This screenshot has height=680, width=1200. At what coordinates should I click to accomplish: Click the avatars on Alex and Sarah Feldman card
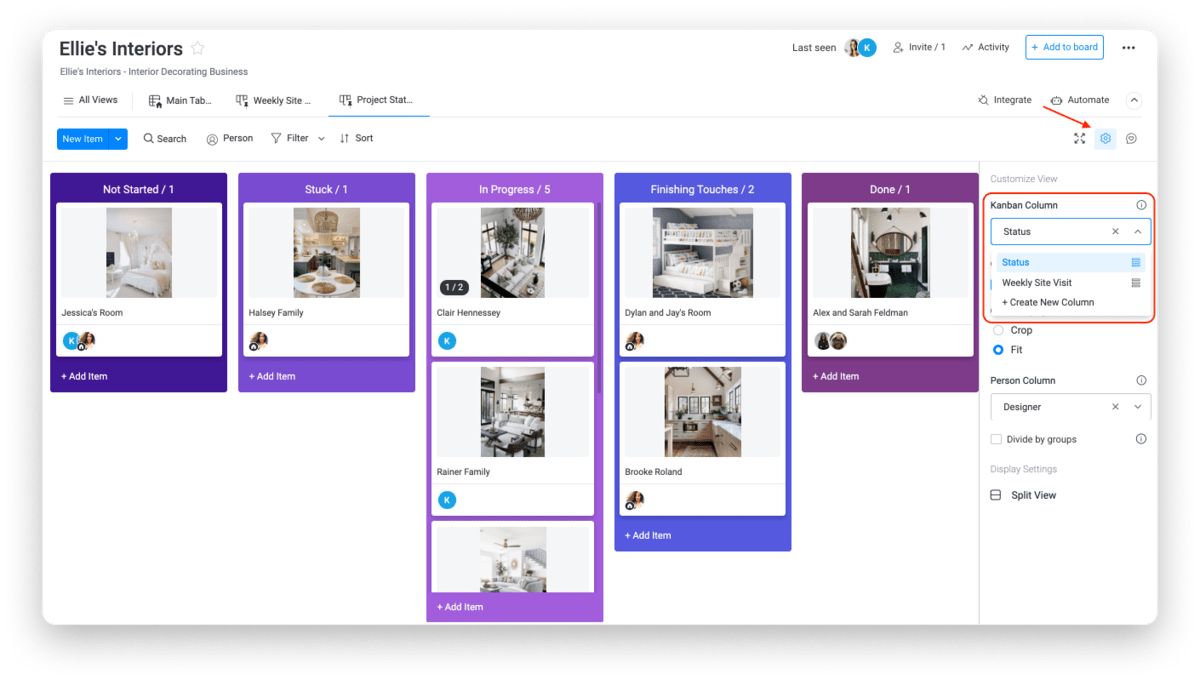pos(831,341)
